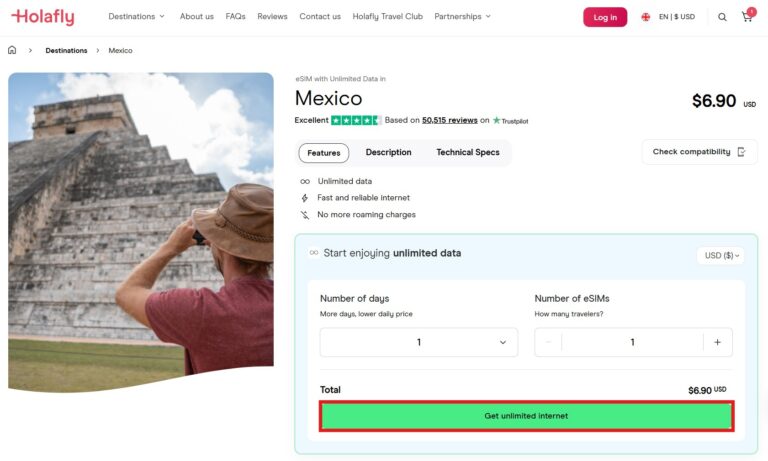Open the 50,515 reviews link
Viewport: 768px width, 461px height.
(x=450, y=121)
